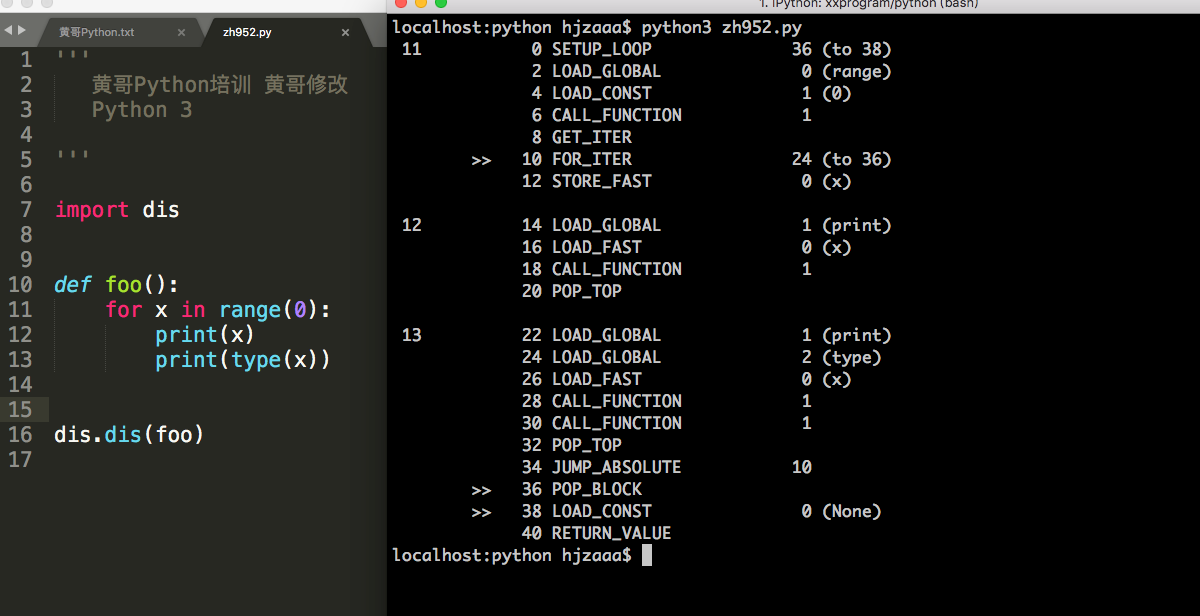Image resolution: width=1200 pixels, height=616 pixels.
Task: Close the zh952.py tab with its x
Action: (x=345, y=31)
